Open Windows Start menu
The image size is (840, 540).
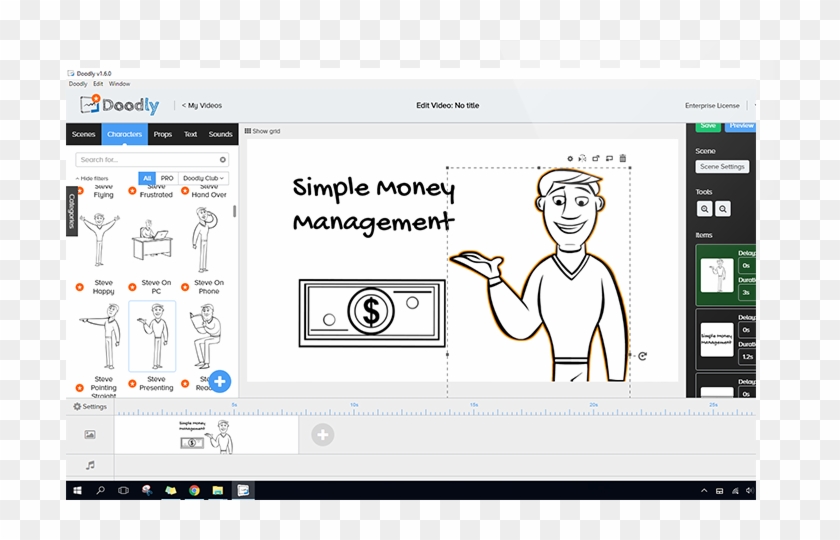pos(77,490)
